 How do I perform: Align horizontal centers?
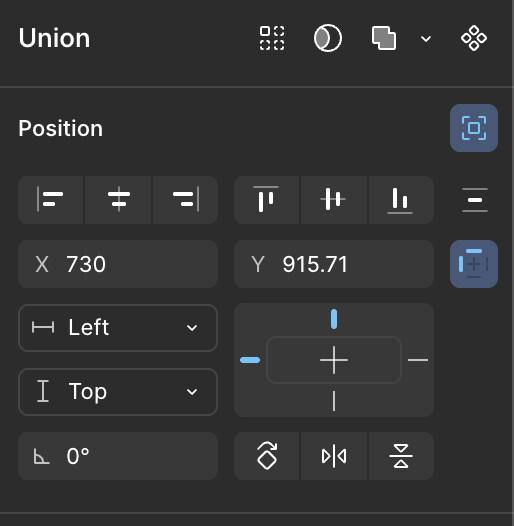tap(118, 200)
